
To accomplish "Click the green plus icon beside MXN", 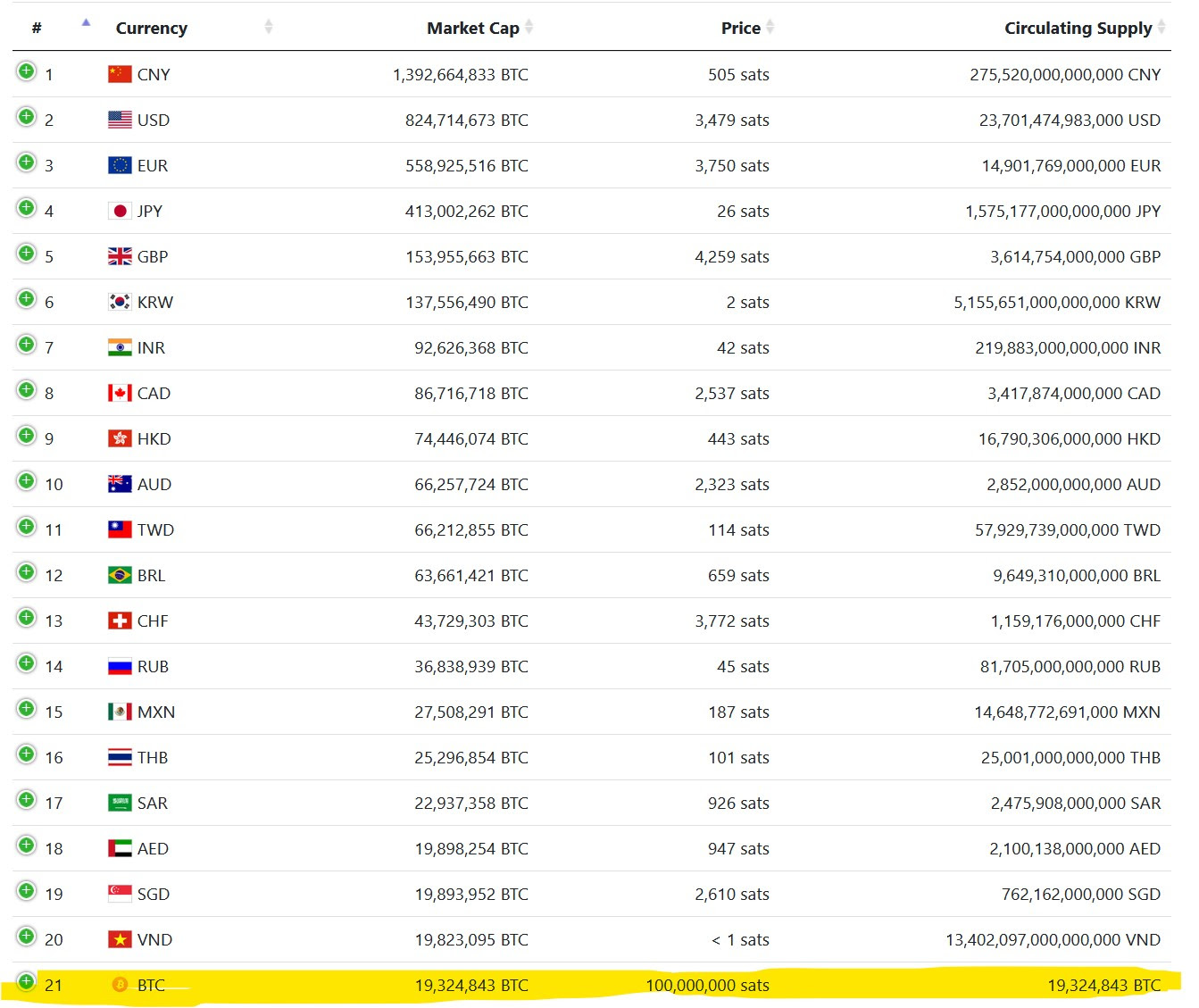I will pyautogui.click(x=27, y=709).
